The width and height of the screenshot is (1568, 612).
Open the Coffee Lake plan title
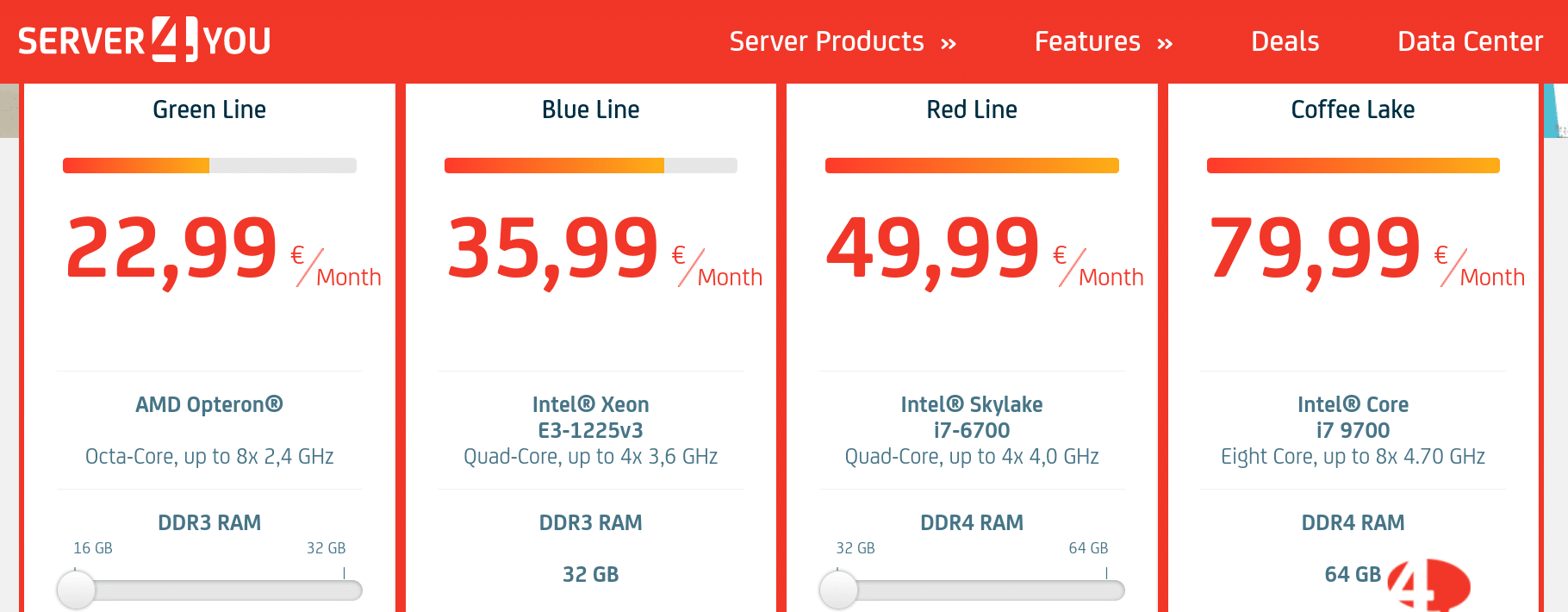point(1353,109)
